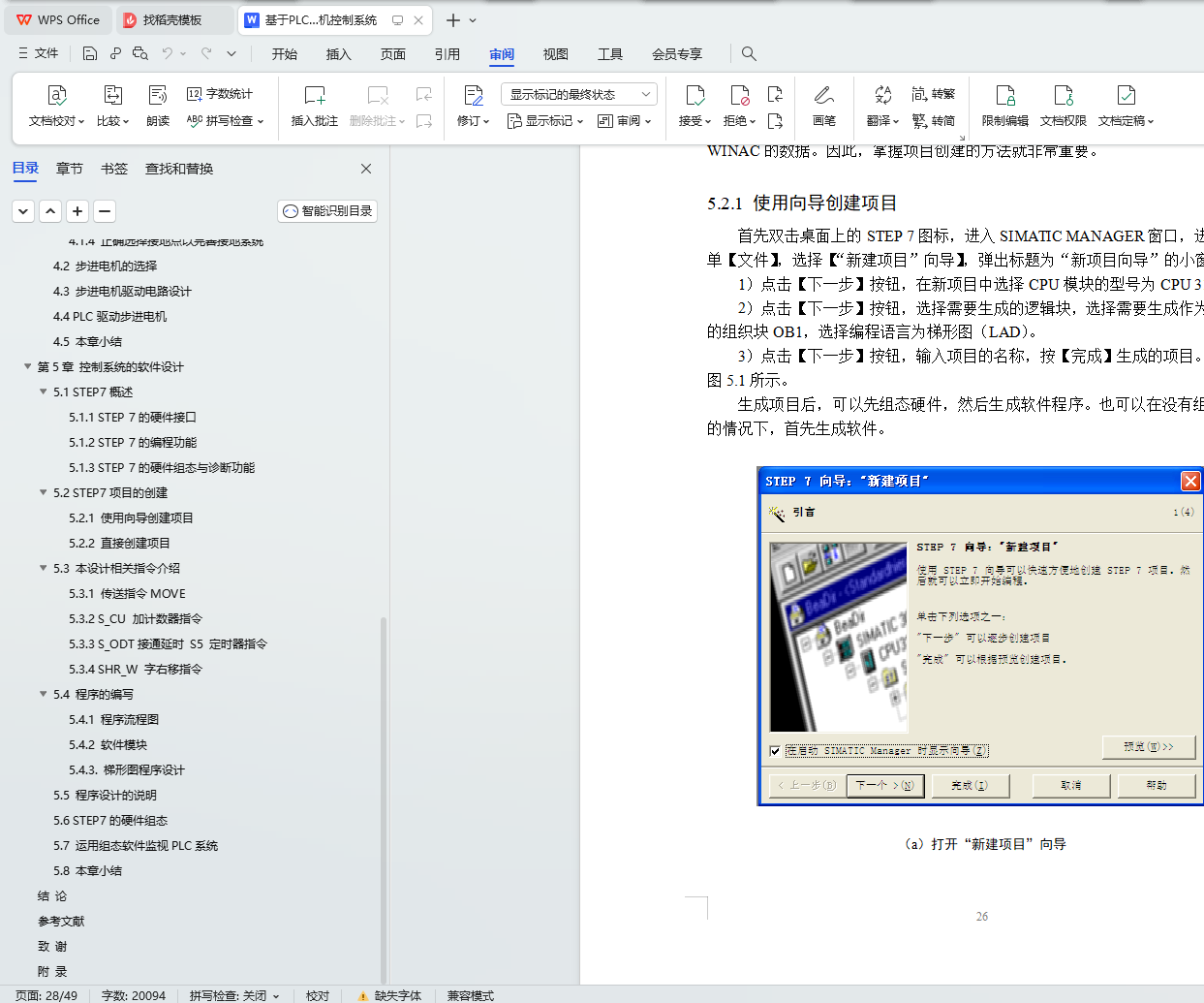Insert a comment with 插入批注

(315, 106)
